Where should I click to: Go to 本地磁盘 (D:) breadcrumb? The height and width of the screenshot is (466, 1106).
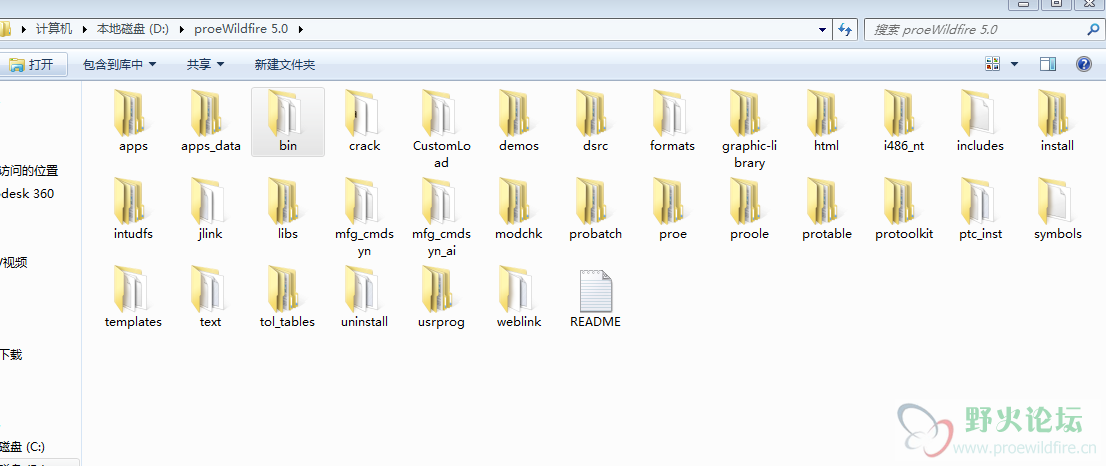[134, 29]
